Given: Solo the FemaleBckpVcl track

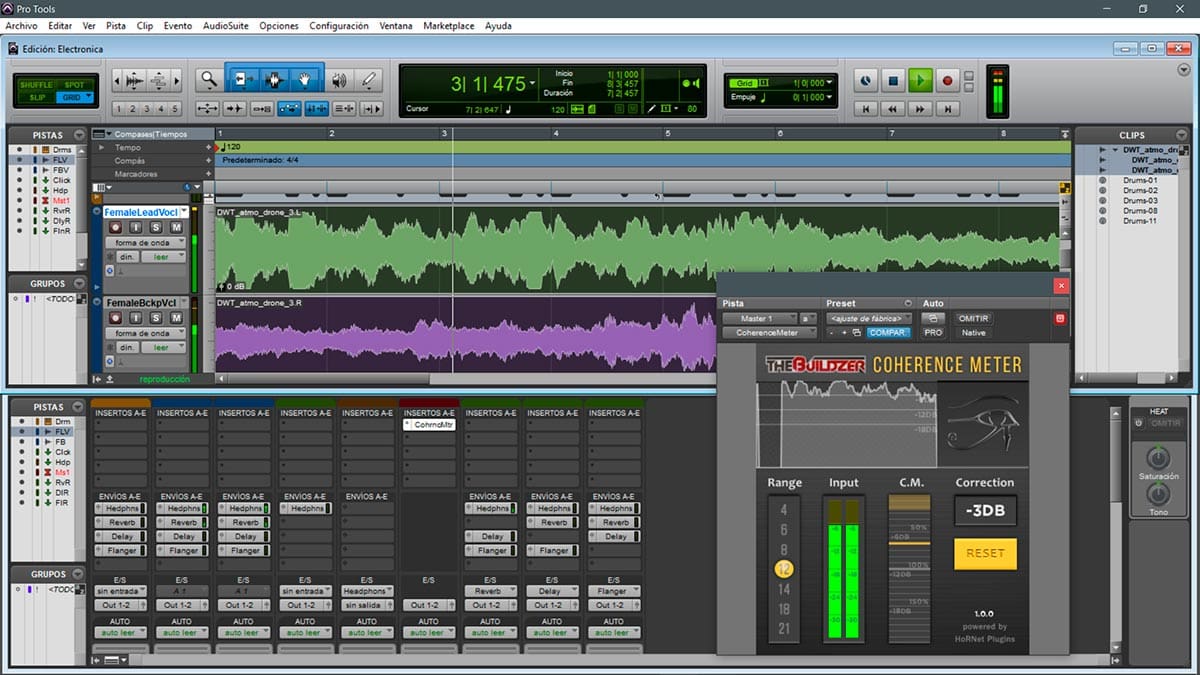Looking at the screenshot, I should point(156,318).
